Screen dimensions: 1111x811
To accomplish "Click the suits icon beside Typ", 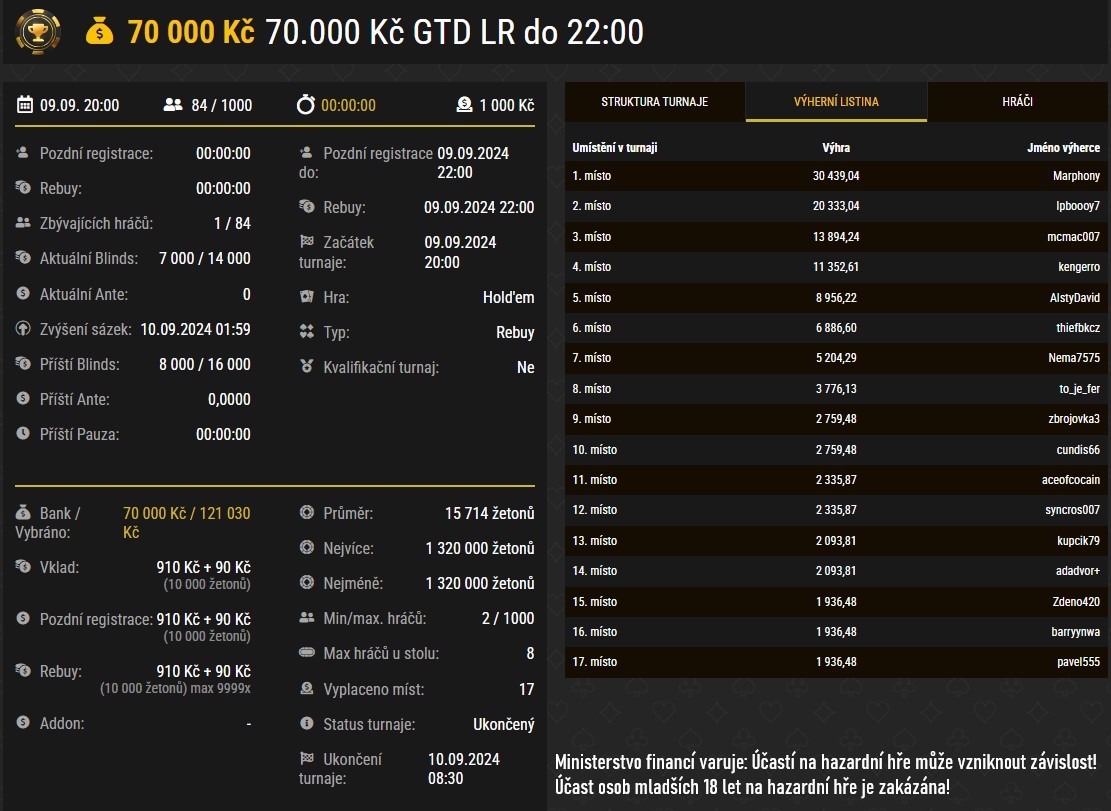I will click(x=307, y=331).
